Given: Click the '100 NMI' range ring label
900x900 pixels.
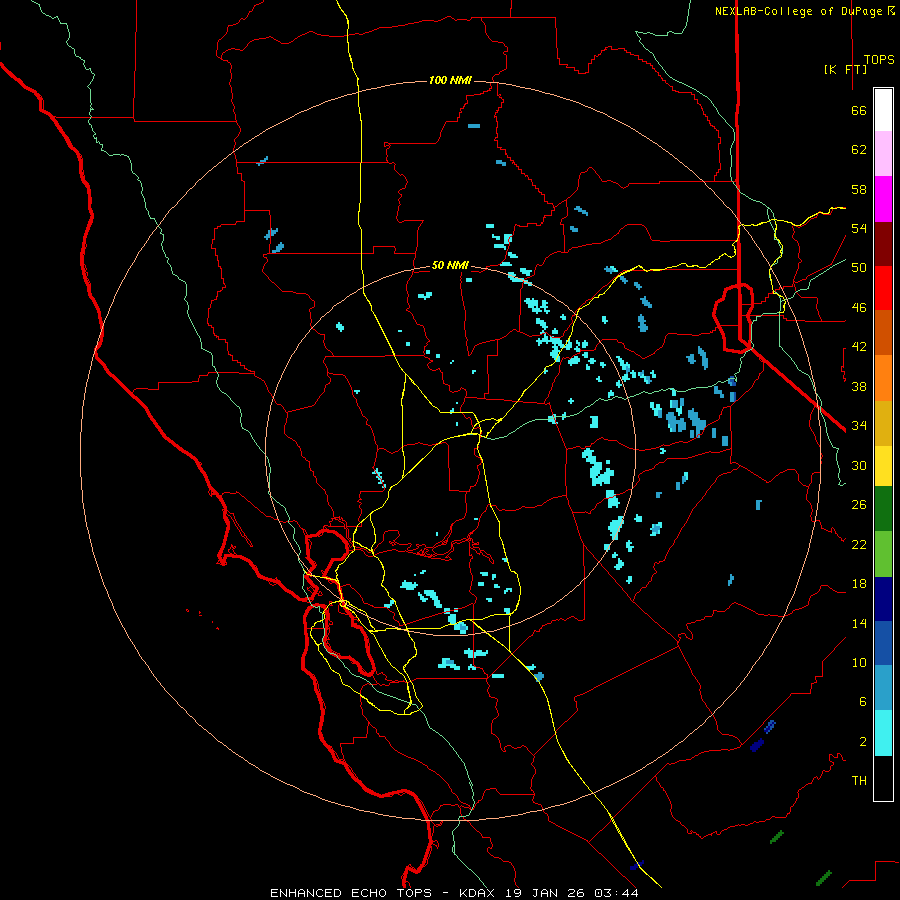Looking at the screenshot, I should [x=450, y=80].
